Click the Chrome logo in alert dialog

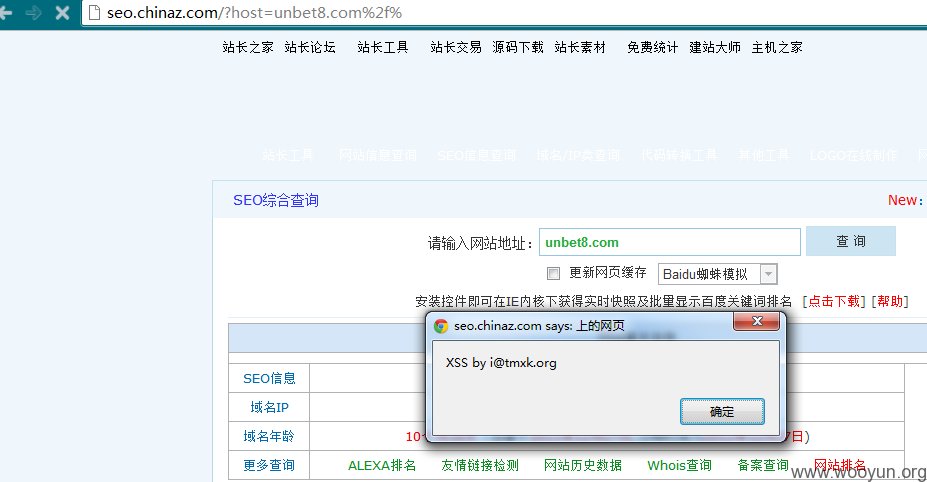(x=440, y=326)
